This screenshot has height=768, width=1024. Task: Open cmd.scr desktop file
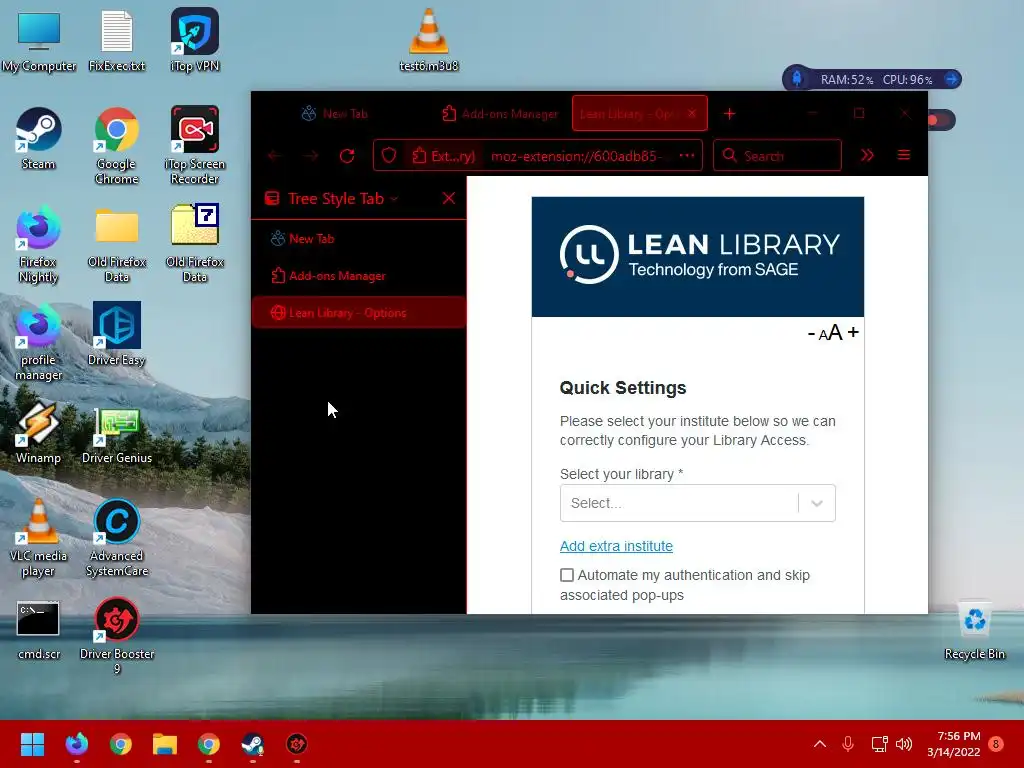point(39,630)
